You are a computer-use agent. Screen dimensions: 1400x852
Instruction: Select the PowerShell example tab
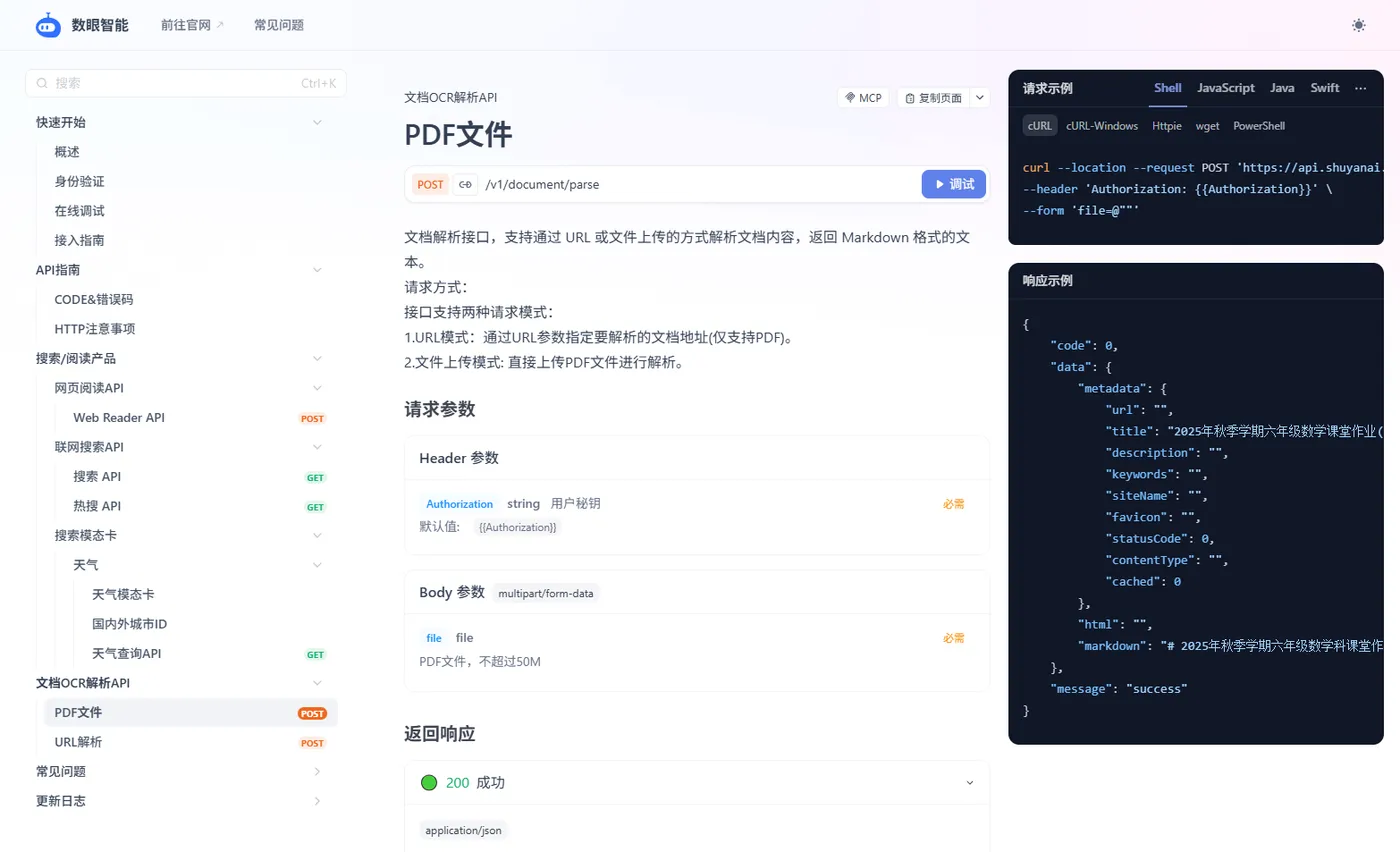[1257, 126]
